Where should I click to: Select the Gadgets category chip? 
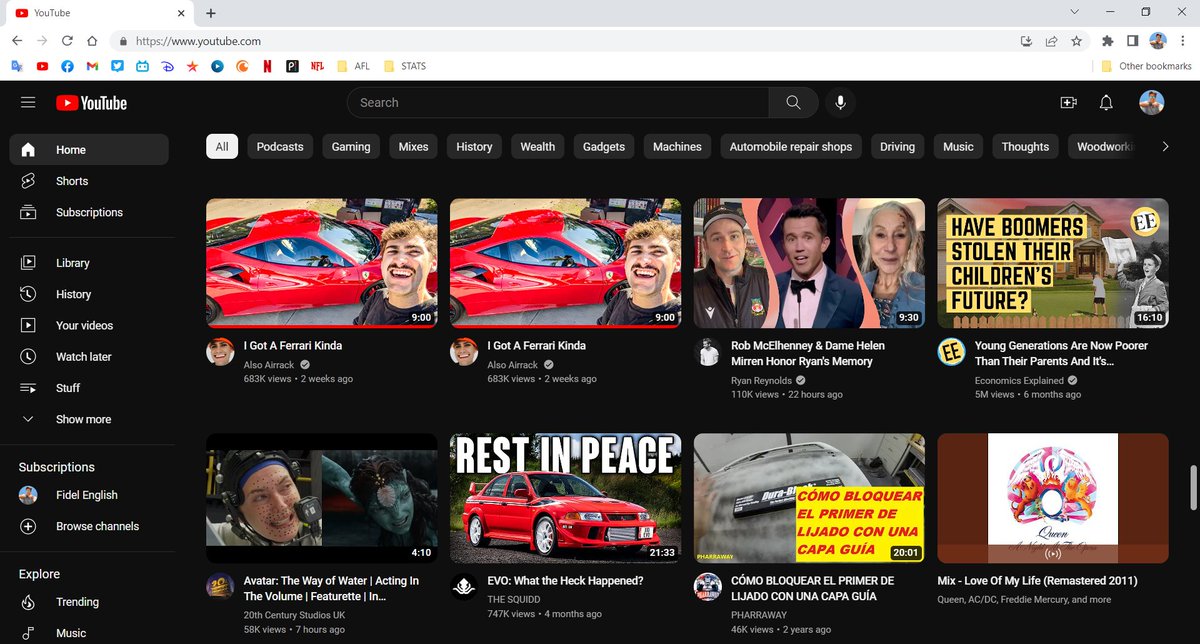coord(604,146)
